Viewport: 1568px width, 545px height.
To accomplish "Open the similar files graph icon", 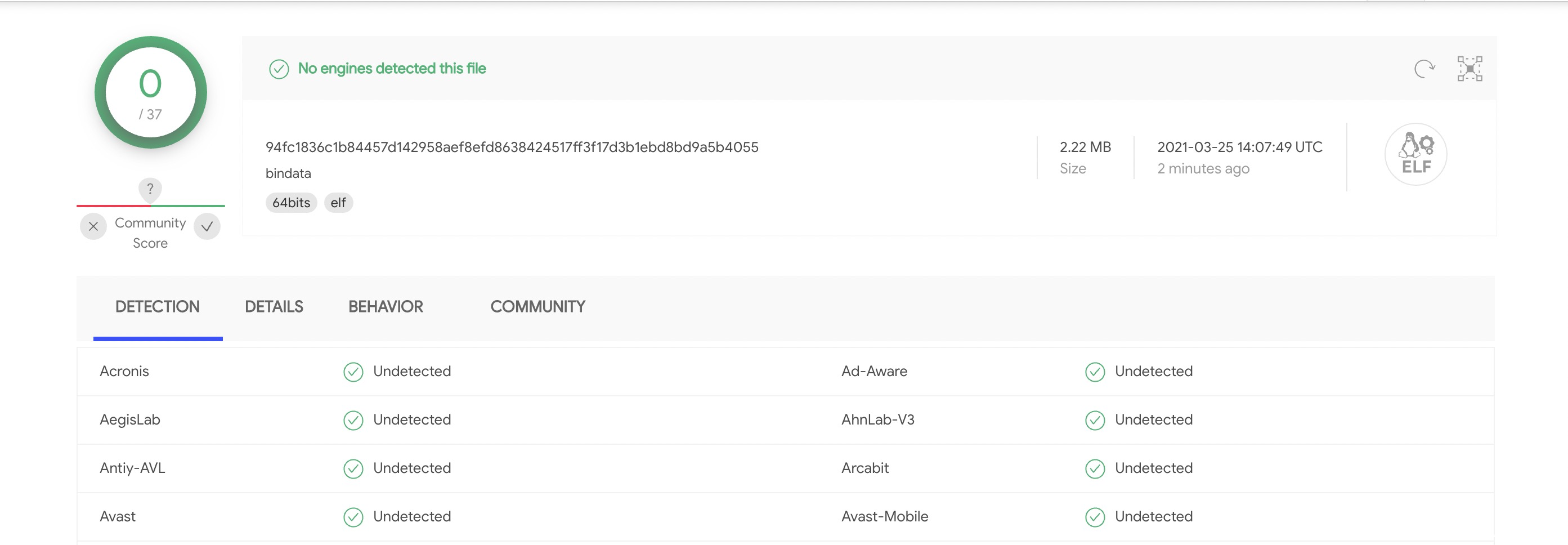I will point(1470,69).
